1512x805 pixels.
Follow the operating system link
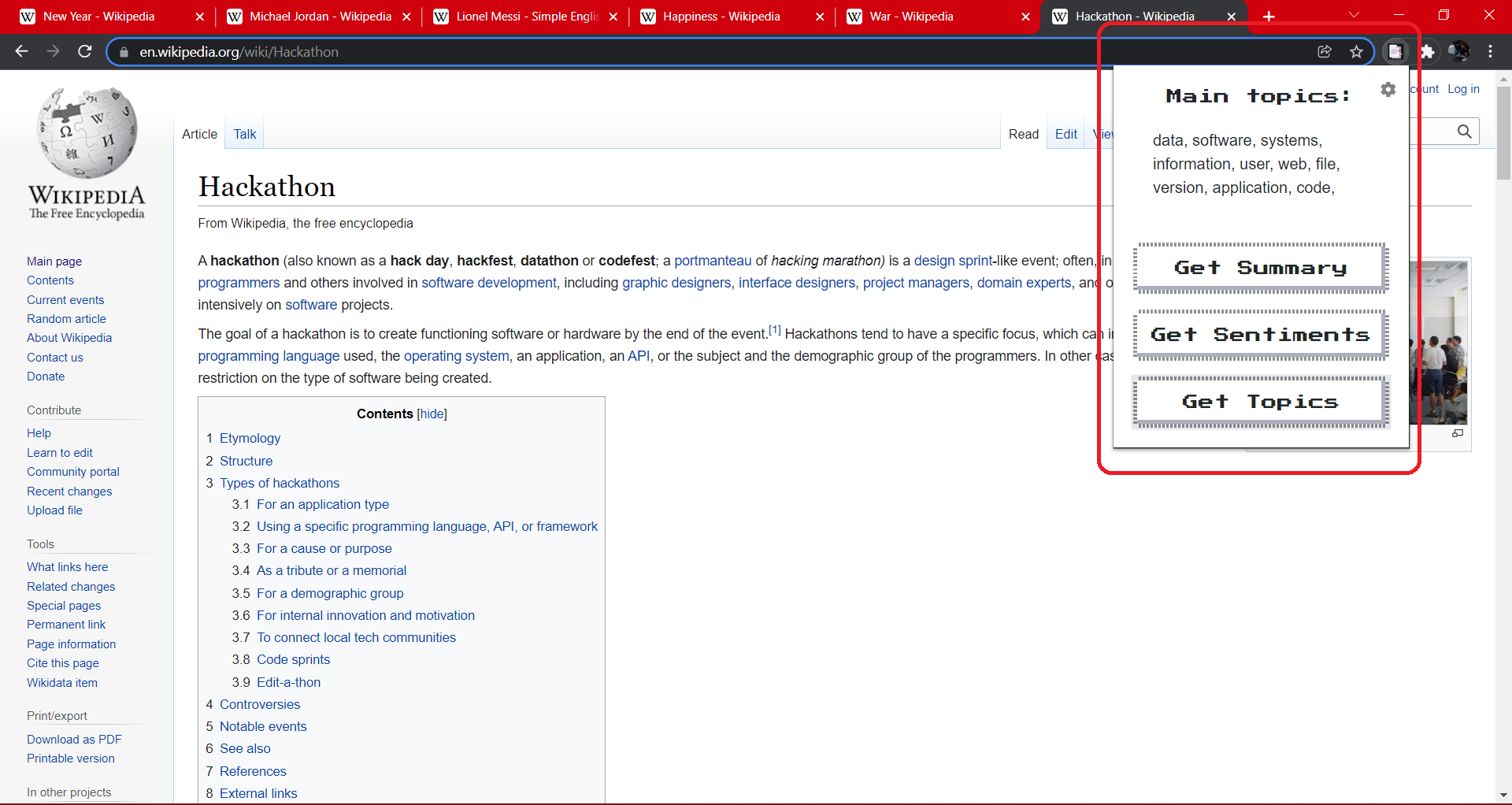457,356
